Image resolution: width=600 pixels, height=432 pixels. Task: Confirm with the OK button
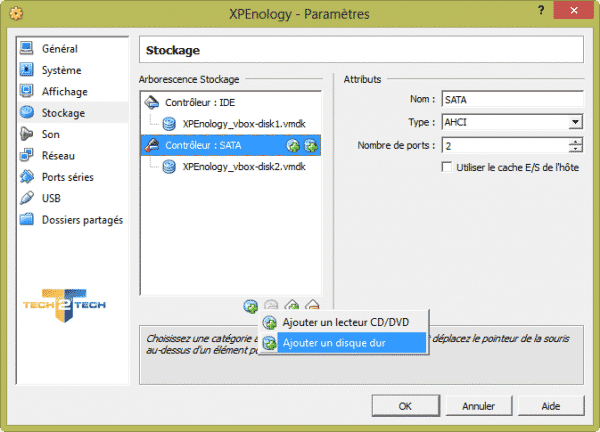click(406, 406)
